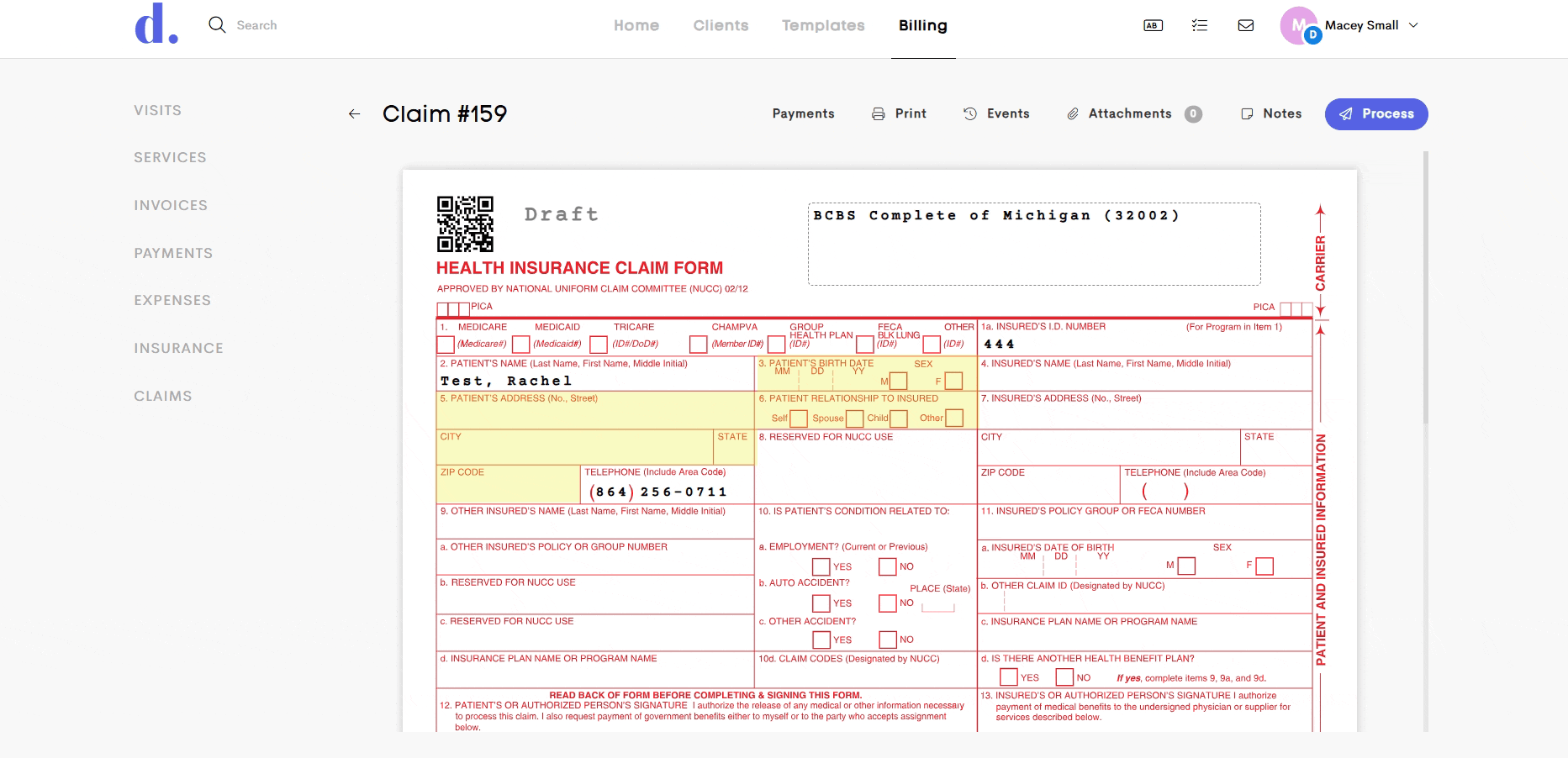Check another health benefit plan NO
The image size is (1568, 758).
pos(1065,677)
